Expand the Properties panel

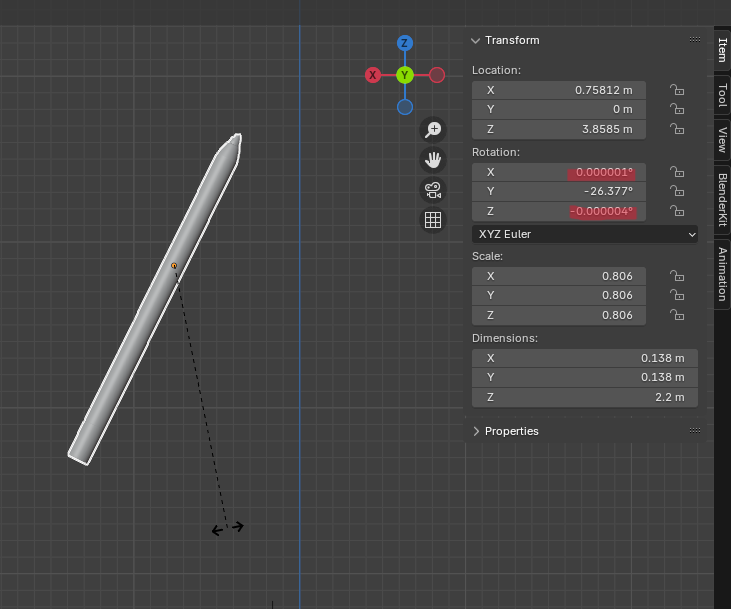tap(476, 431)
